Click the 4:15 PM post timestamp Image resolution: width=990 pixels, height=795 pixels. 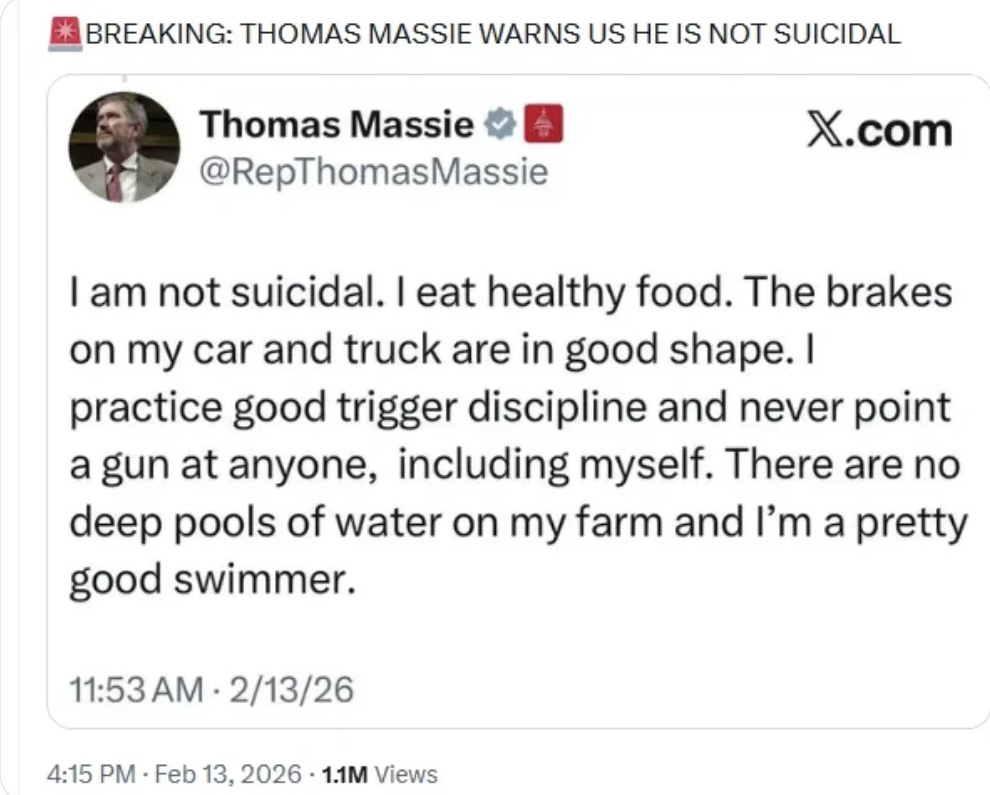click(84, 773)
